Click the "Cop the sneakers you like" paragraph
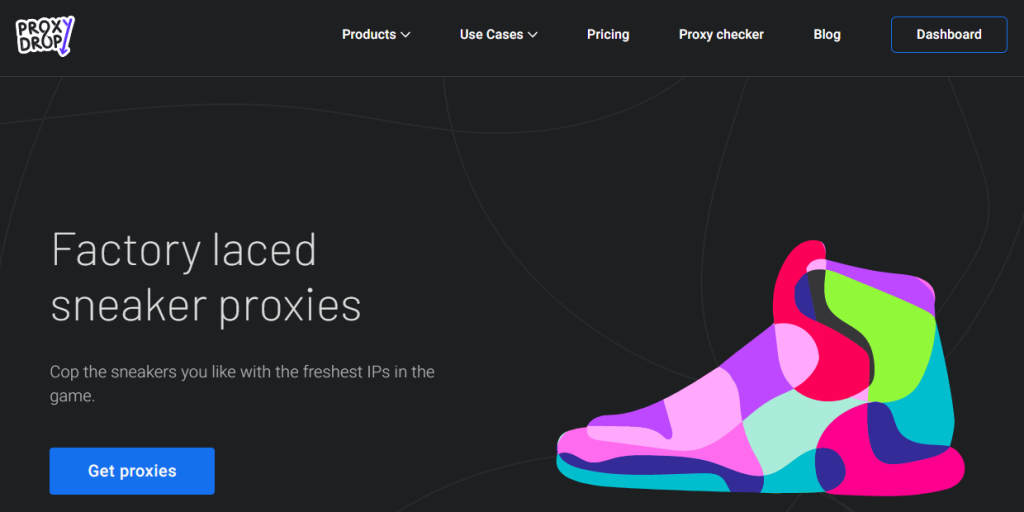 (242, 384)
